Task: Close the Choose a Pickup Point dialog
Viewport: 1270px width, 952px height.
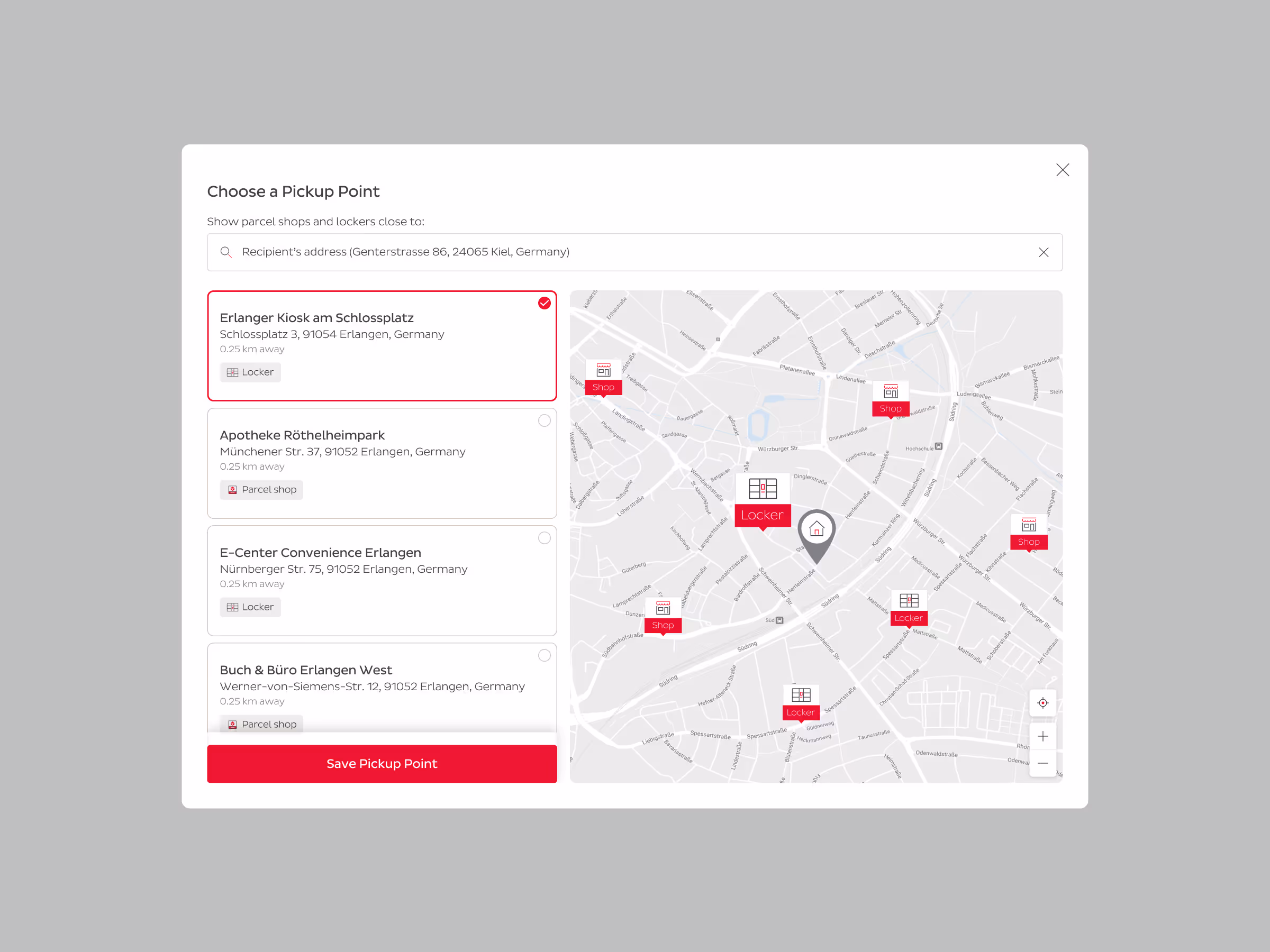Action: tap(1062, 170)
